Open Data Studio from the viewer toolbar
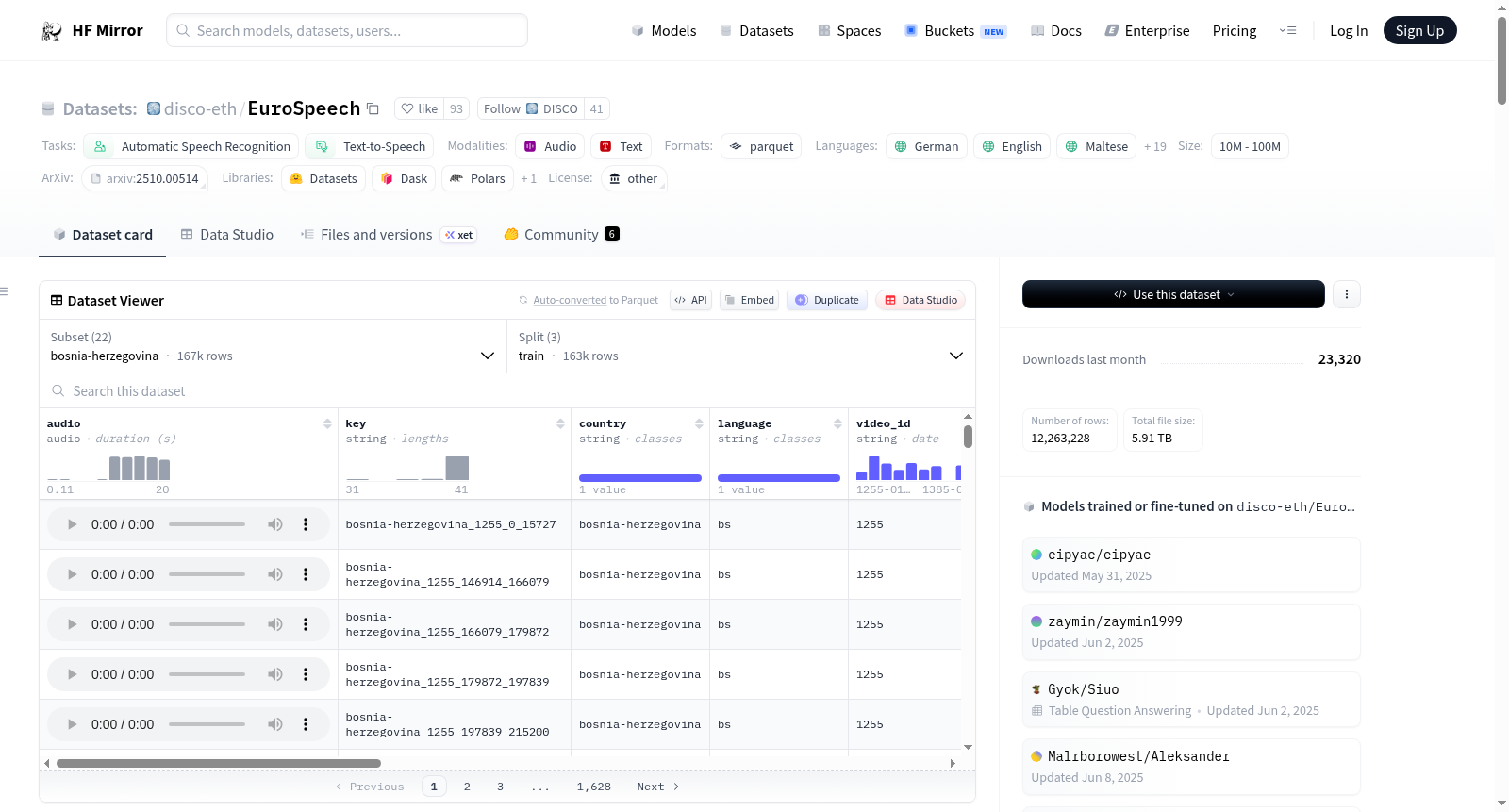The image size is (1509, 812). (x=920, y=300)
